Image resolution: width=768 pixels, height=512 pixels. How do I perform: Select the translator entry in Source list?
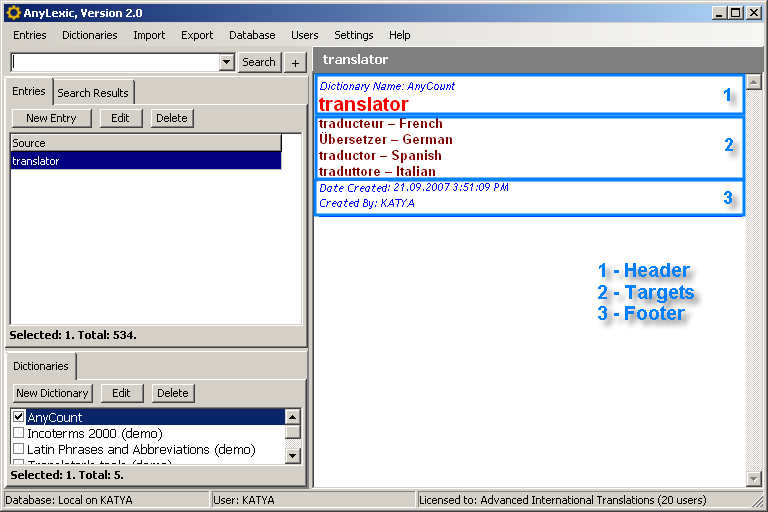point(146,161)
